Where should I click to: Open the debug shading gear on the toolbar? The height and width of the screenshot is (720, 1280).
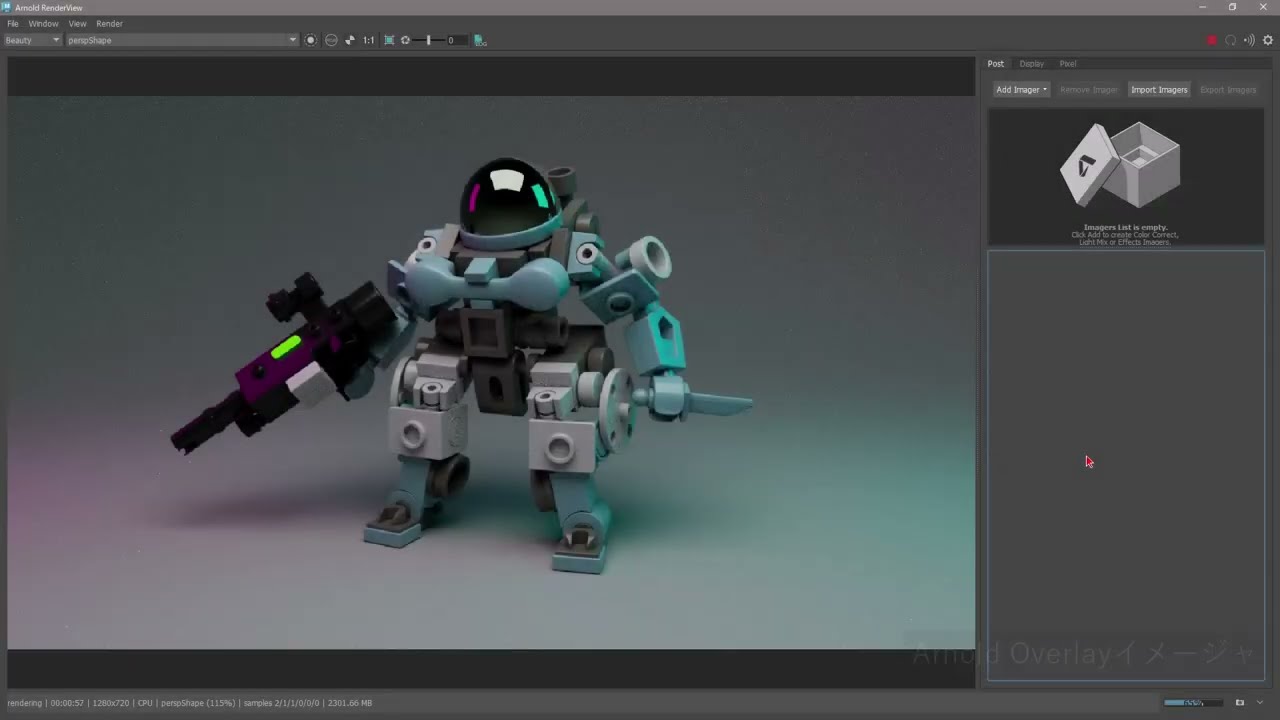[x=405, y=40]
